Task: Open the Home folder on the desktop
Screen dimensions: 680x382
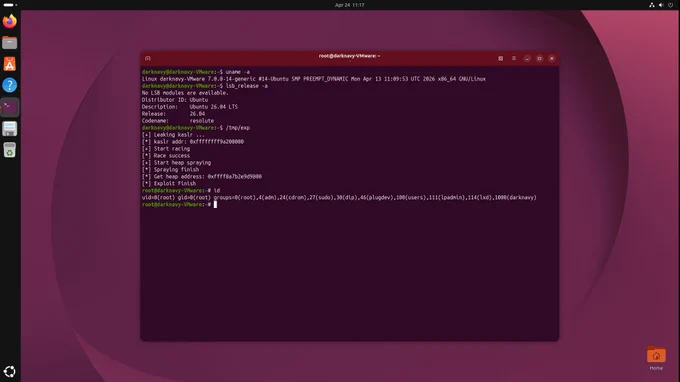Action: pyautogui.click(x=656, y=358)
